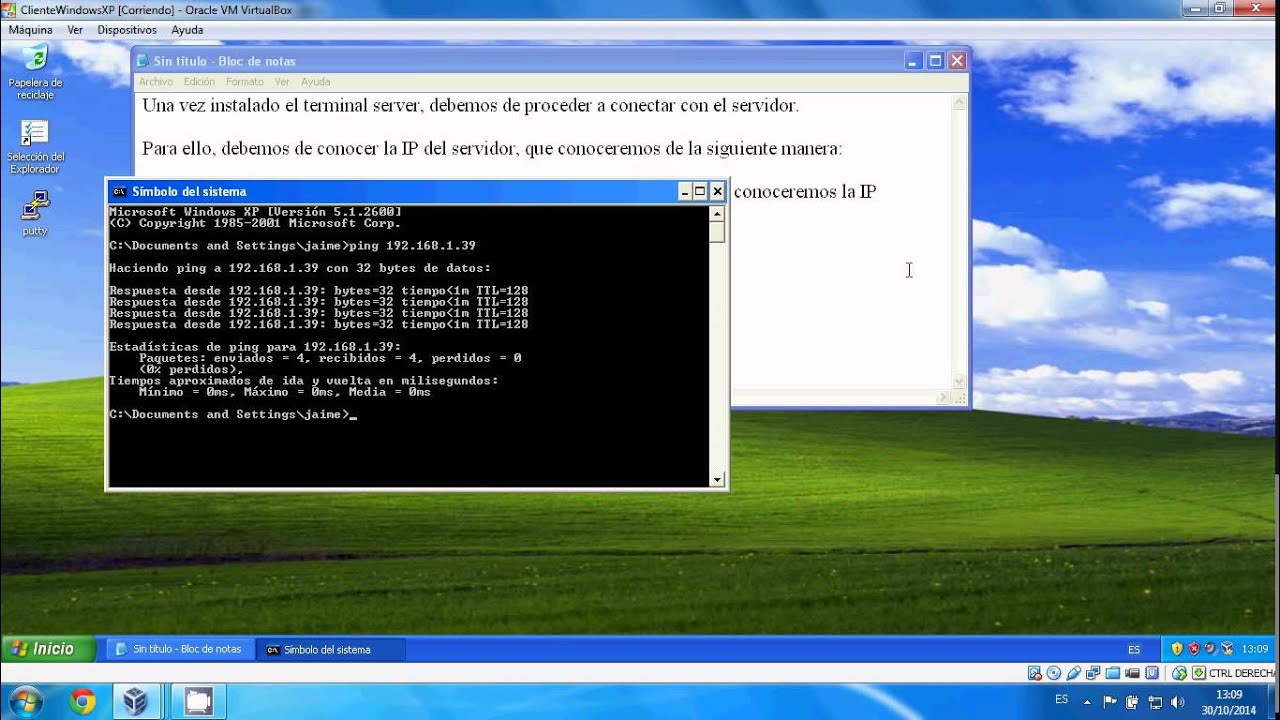Click the XP tray clock showing 13:09
The height and width of the screenshot is (720, 1280).
pos(1255,649)
